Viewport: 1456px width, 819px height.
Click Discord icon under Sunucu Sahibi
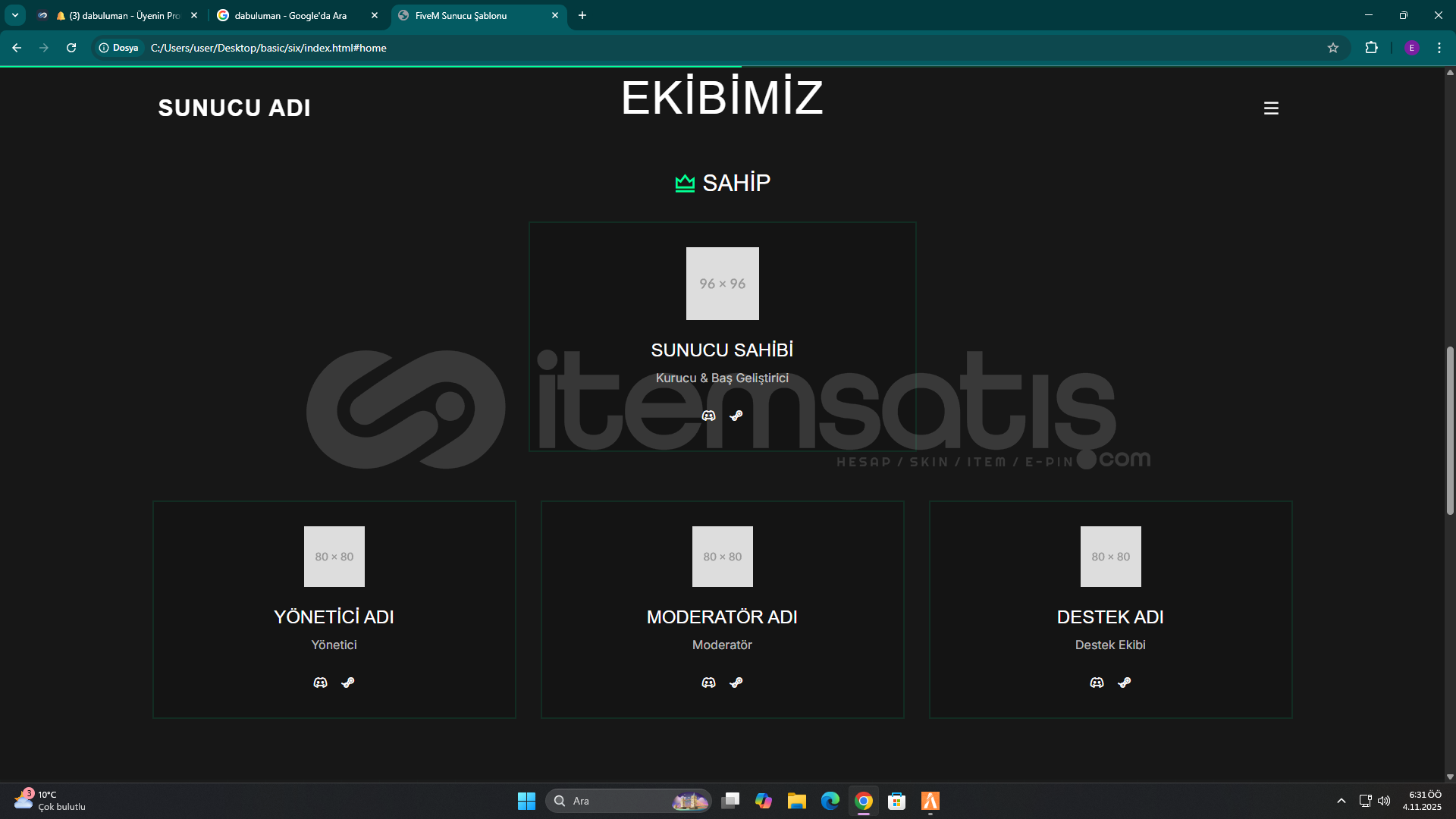[x=708, y=416]
